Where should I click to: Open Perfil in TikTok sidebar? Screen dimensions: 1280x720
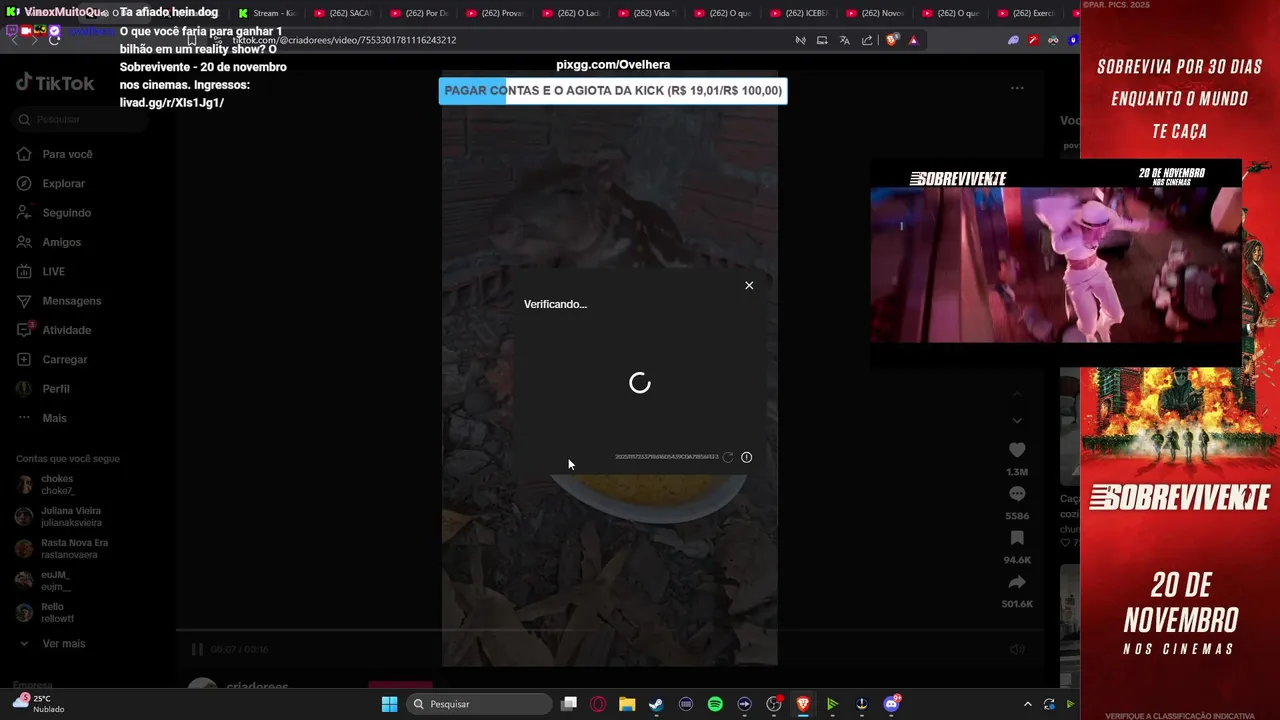pos(56,389)
